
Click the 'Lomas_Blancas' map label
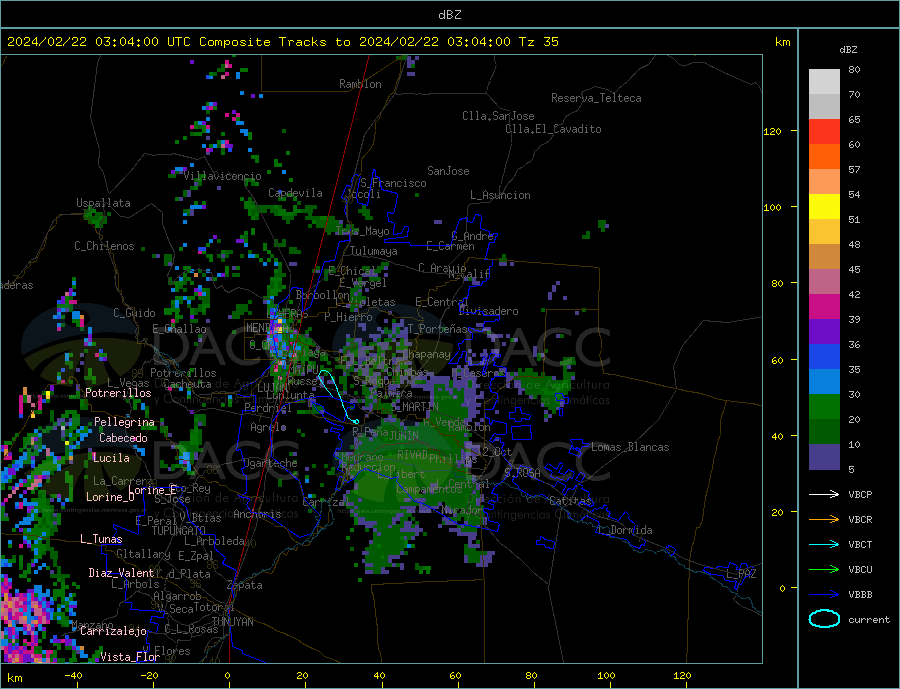pyautogui.click(x=630, y=447)
